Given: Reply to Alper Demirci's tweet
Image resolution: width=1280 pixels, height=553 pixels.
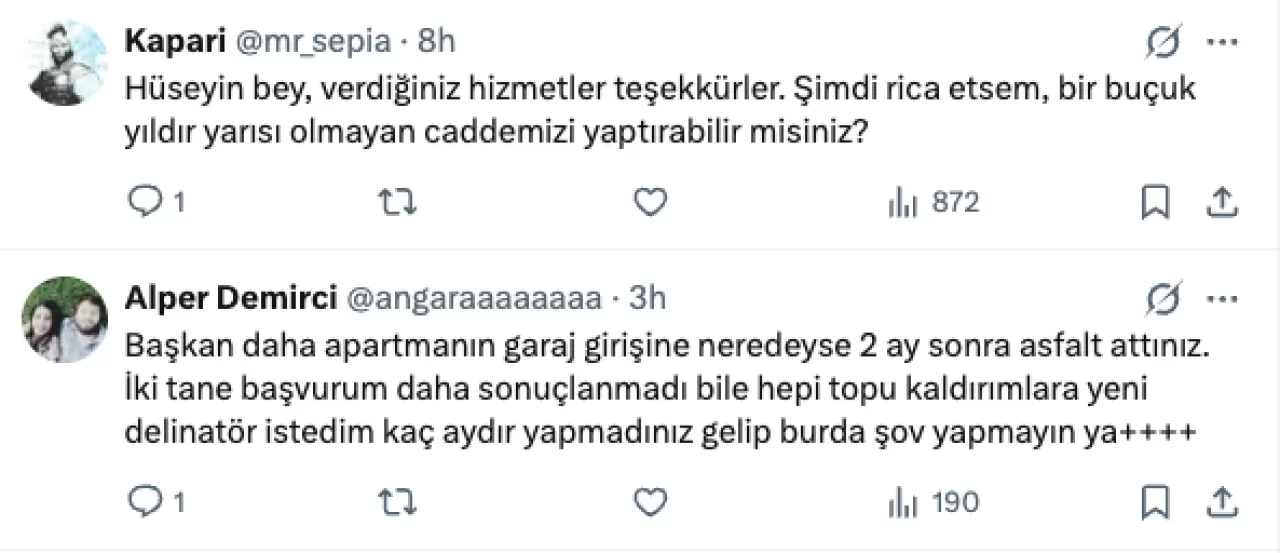Looking at the screenshot, I should [x=147, y=501].
